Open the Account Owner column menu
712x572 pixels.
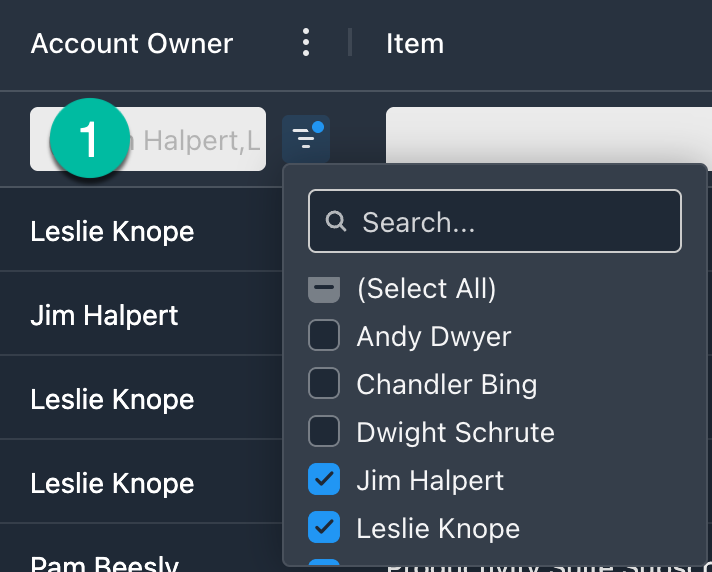306,43
